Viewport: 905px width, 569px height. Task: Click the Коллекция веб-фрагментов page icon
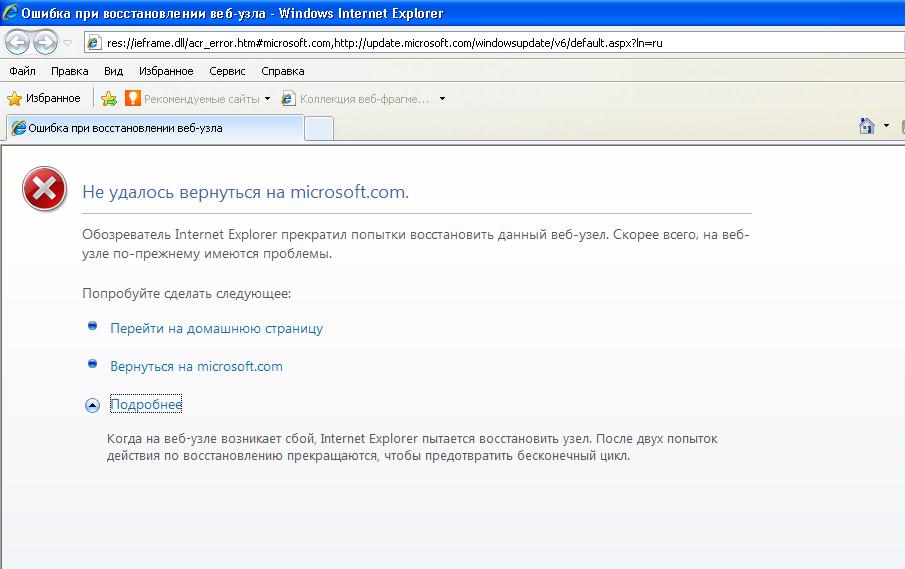coord(289,98)
